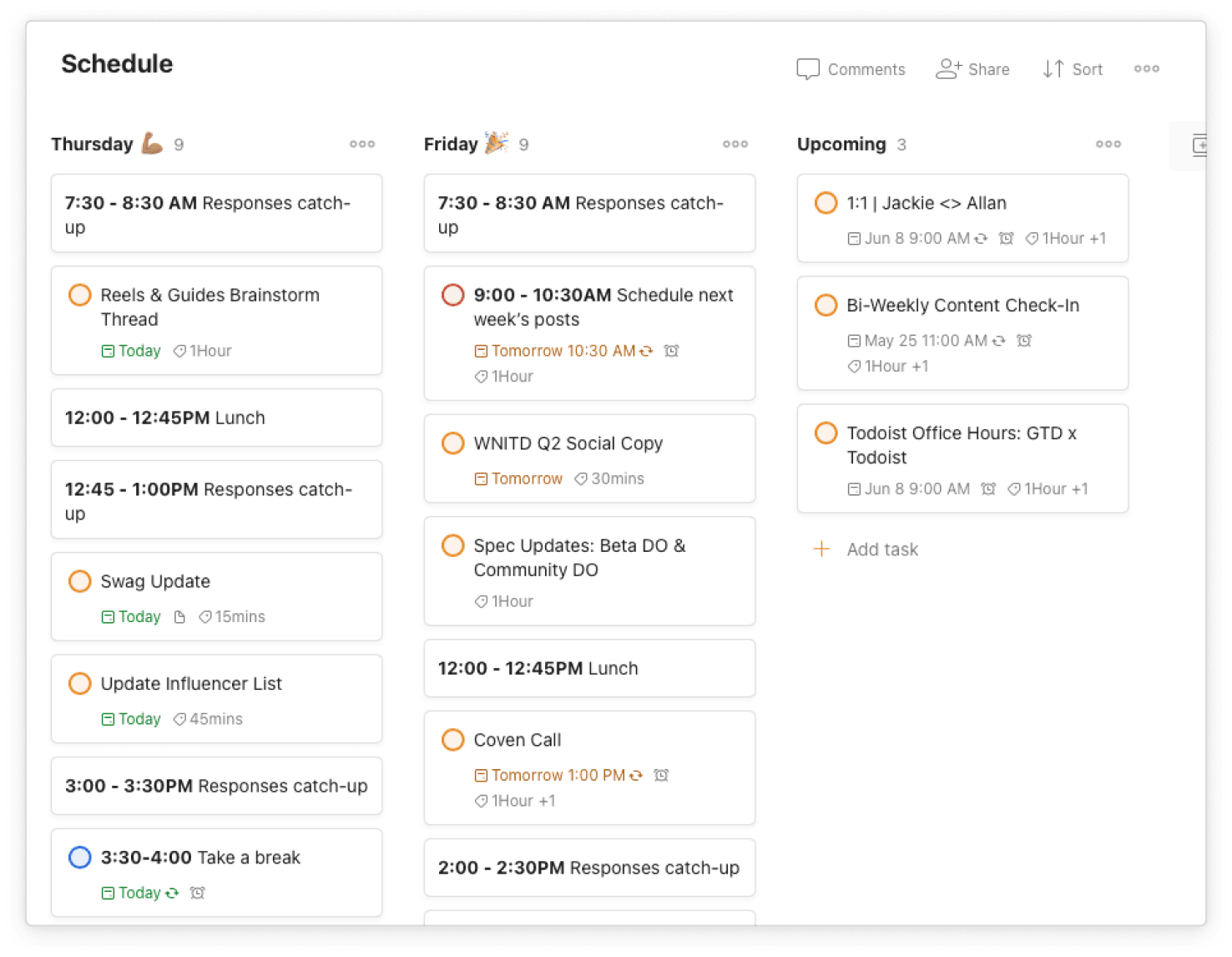This screenshot has width=1232, height=957.
Task: Click the Today date on Update Influencer List
Action: [139, 718]
